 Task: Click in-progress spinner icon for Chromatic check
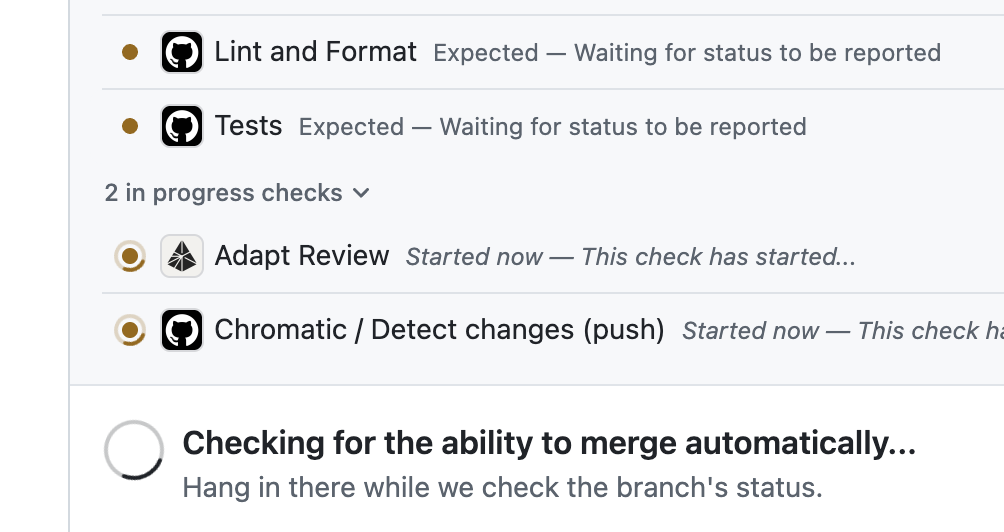[130, 330]
